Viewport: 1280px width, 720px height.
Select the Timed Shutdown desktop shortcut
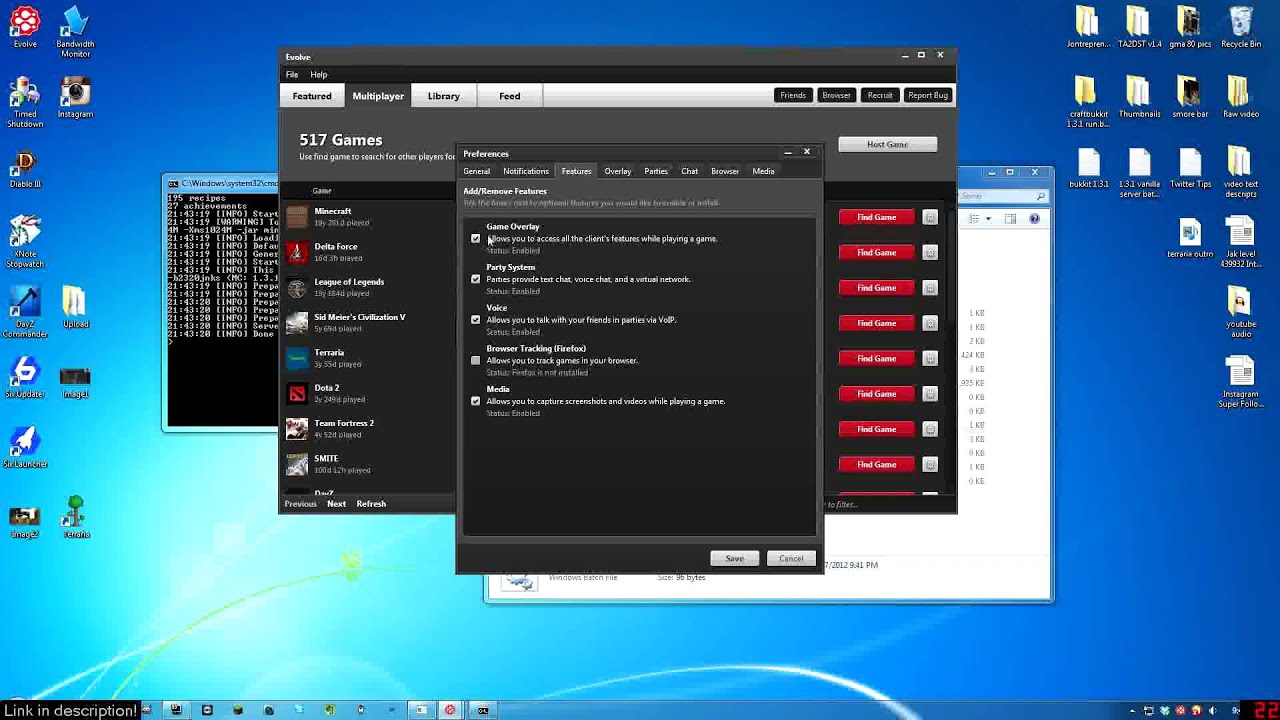click(x=25, y=103)
